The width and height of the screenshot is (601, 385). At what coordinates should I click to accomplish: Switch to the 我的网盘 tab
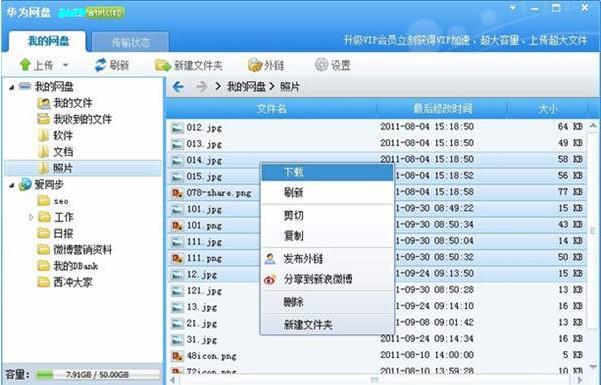click(x=48, y=41)
